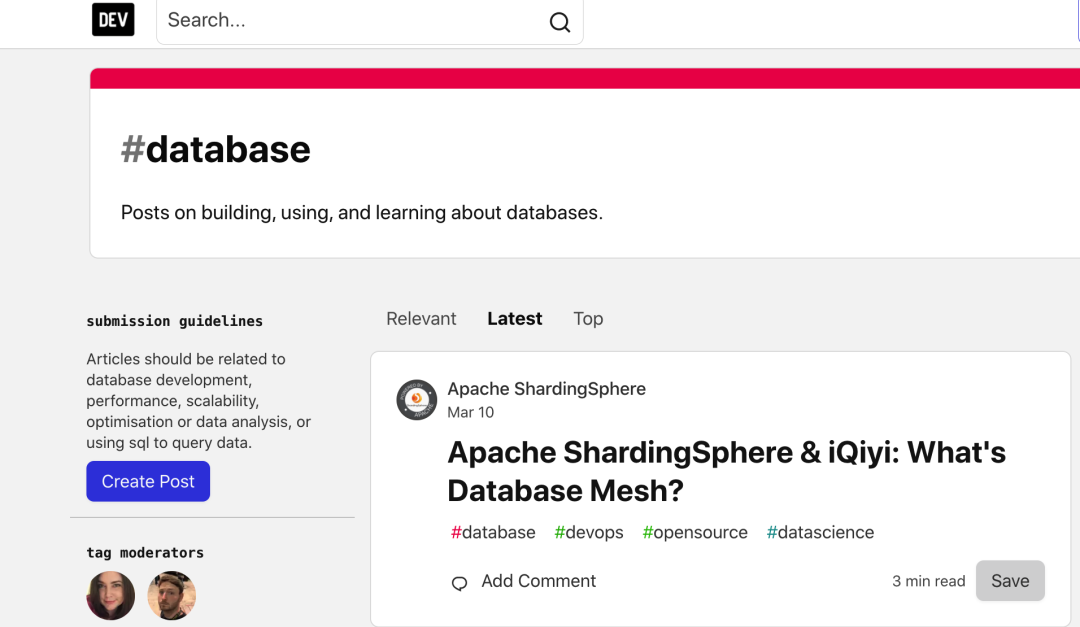Click the DEV logo icon

tap(113, 20)
